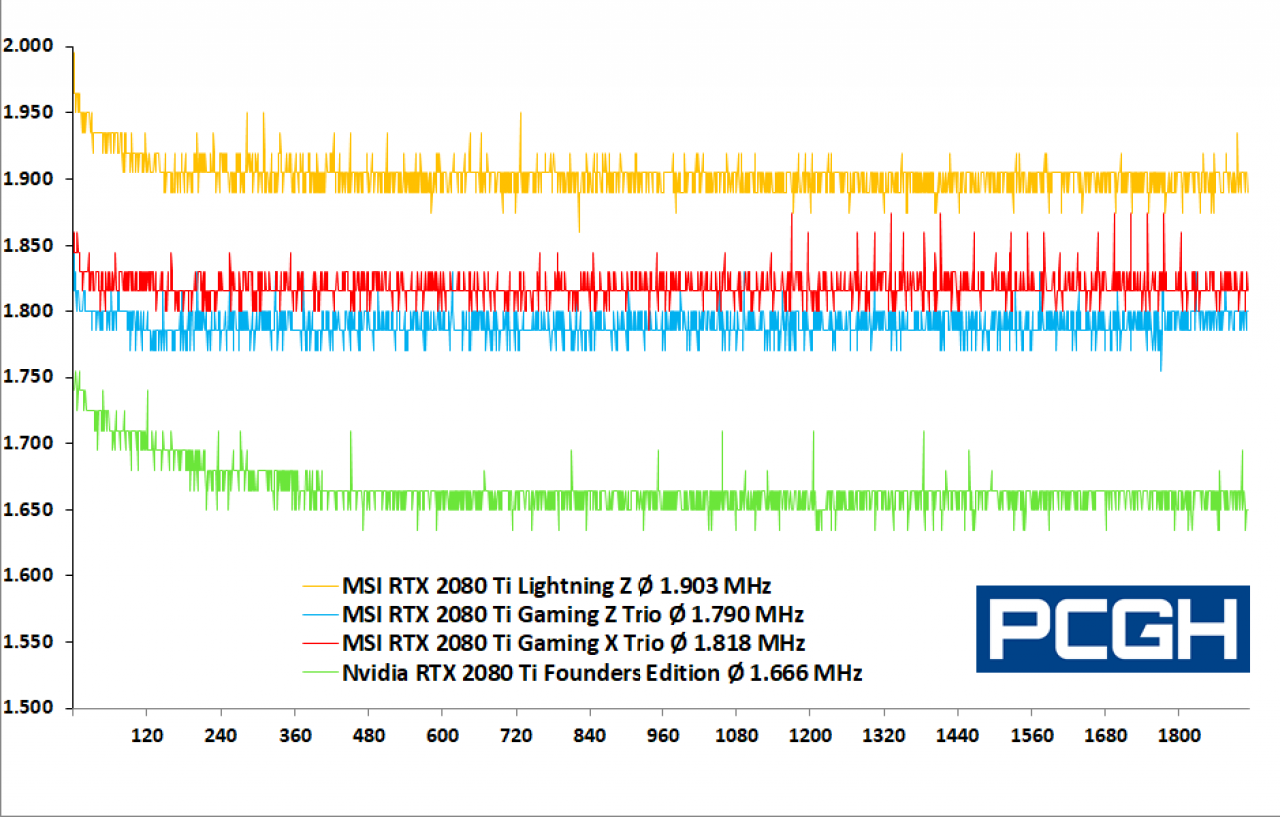Click the 1.800 y-axis label

tap(27, 311)
